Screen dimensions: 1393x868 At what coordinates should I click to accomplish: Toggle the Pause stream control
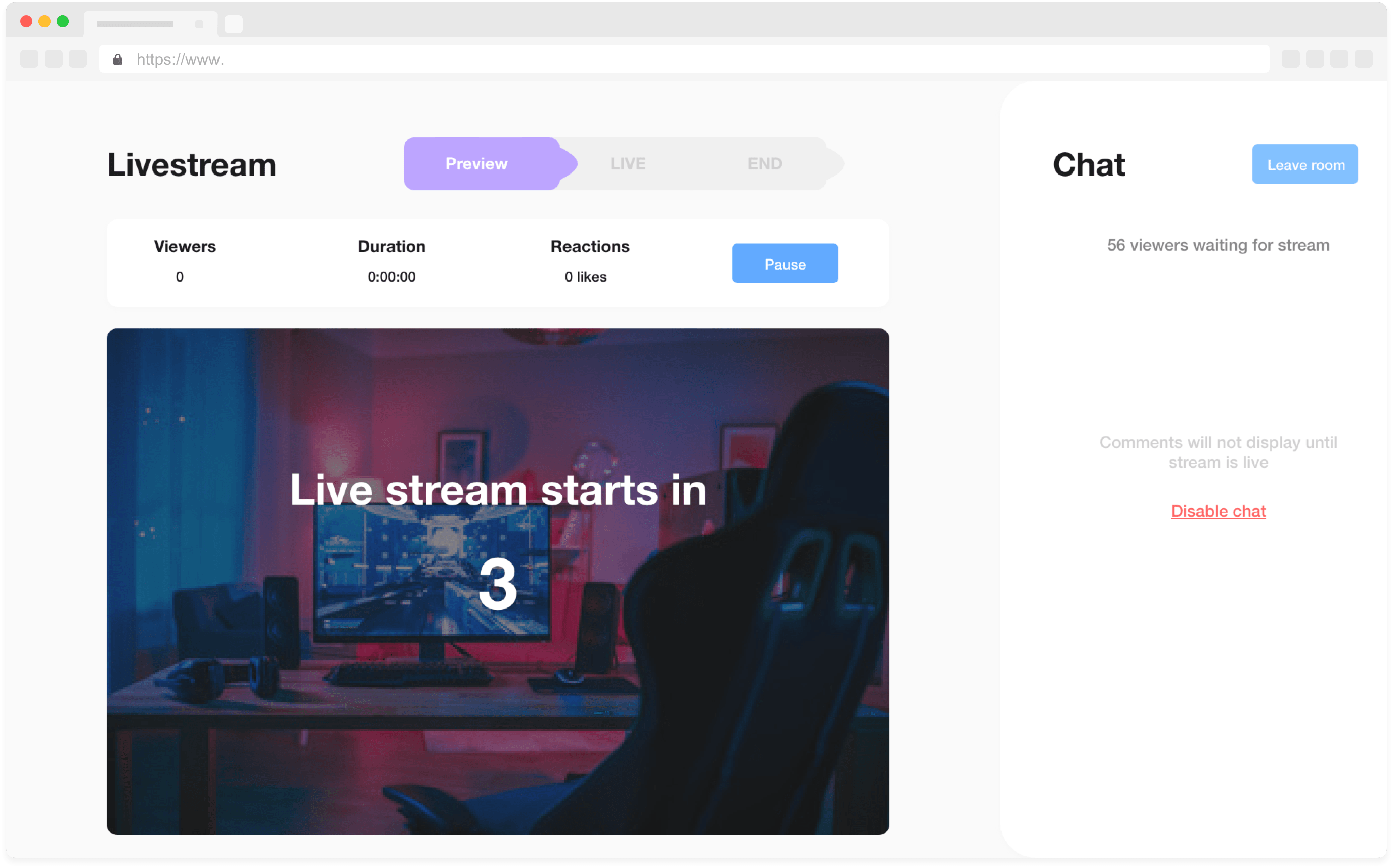[x=785, y=263]
